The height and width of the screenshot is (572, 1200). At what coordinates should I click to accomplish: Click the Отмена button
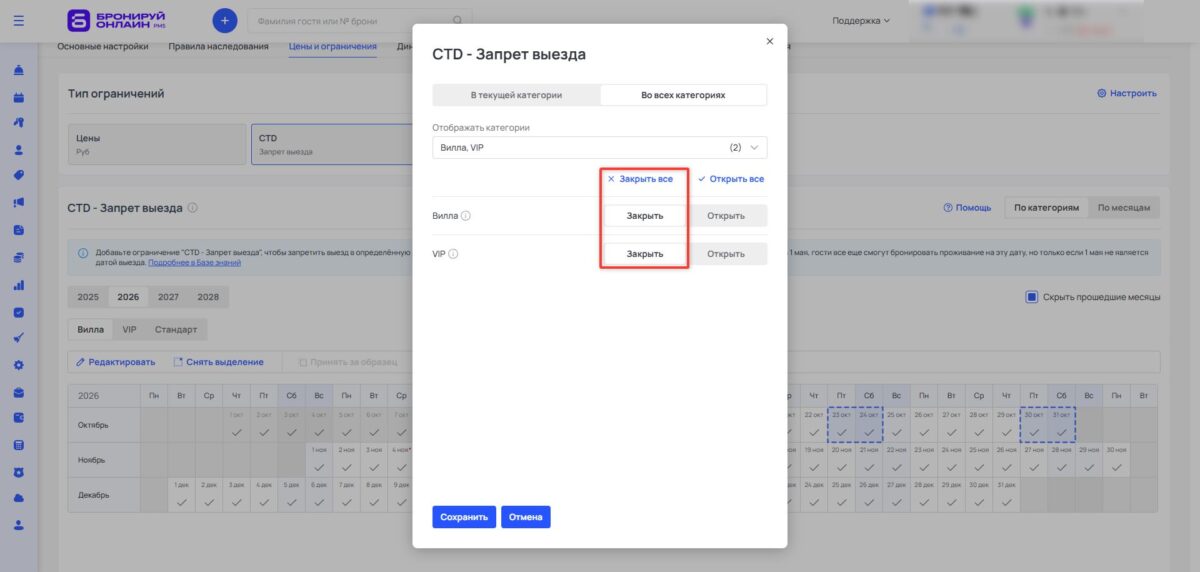pyautogui.click(x=526, y=517)
